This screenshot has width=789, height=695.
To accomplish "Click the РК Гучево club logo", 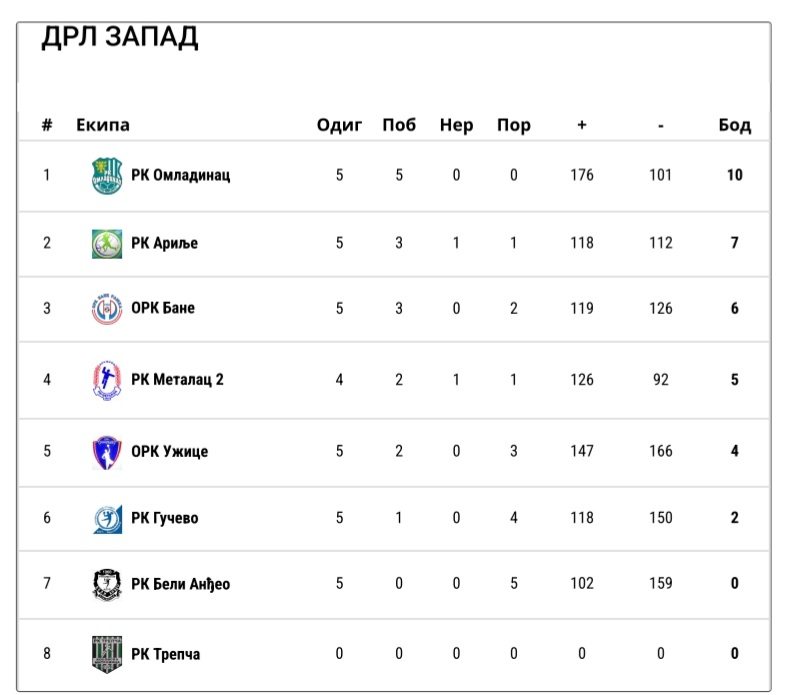I will (107, 518).
